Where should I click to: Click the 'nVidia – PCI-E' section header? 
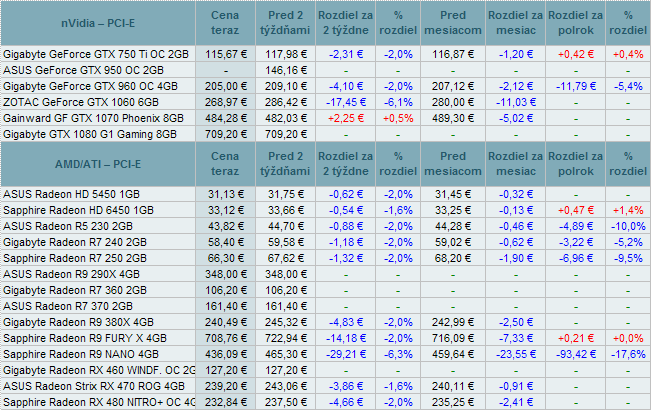point(98,23)
